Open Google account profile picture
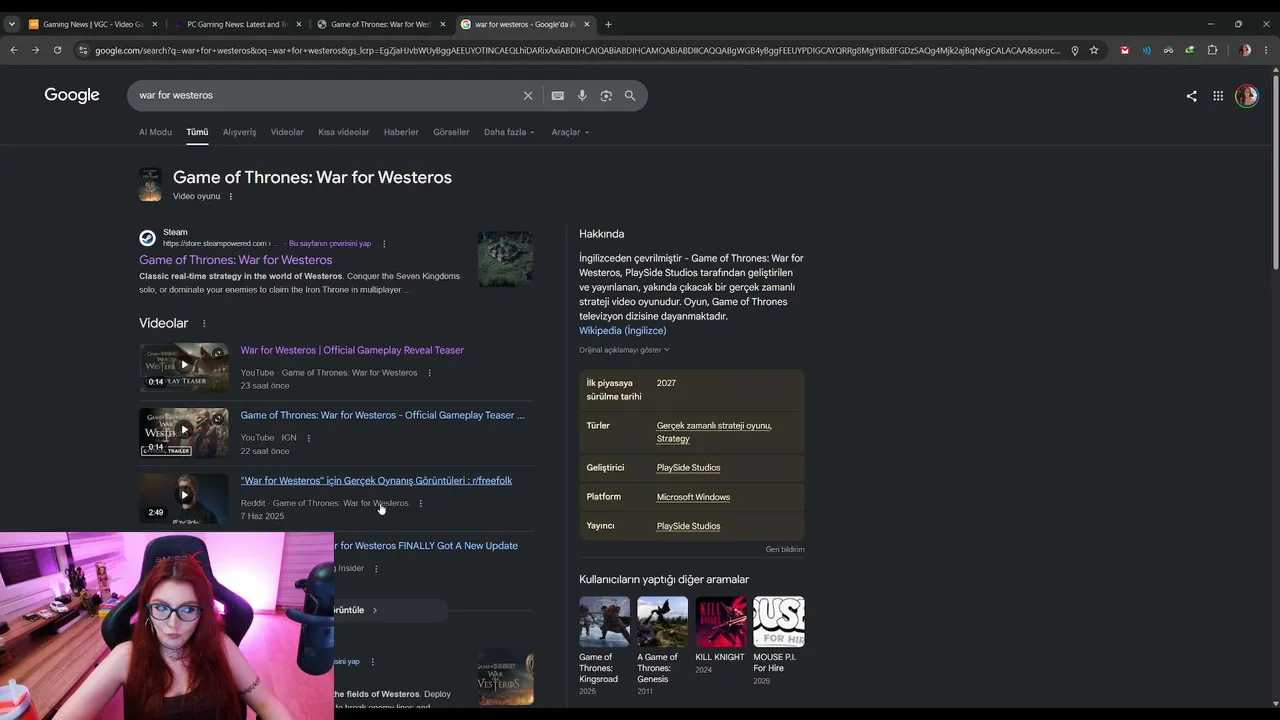This screenshot has height=720, width=1280. [1246, 96]
